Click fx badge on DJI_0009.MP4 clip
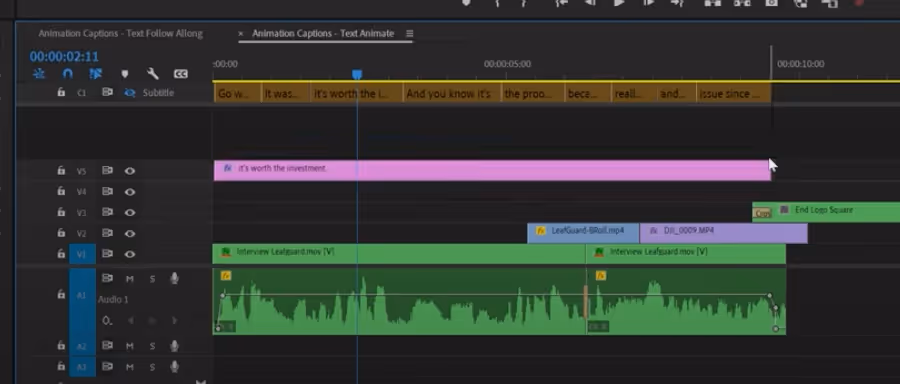This screenshot has height=384, width=900. (x=653, y=231)
